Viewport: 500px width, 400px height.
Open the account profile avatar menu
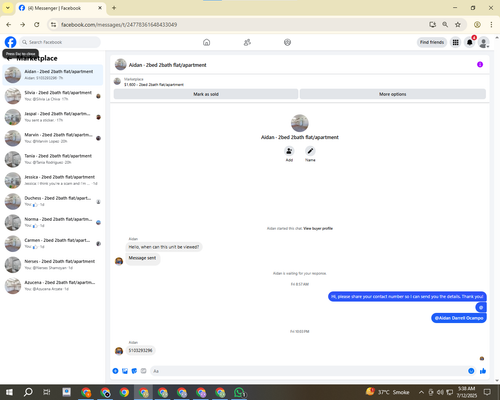(x=483, y=42)
